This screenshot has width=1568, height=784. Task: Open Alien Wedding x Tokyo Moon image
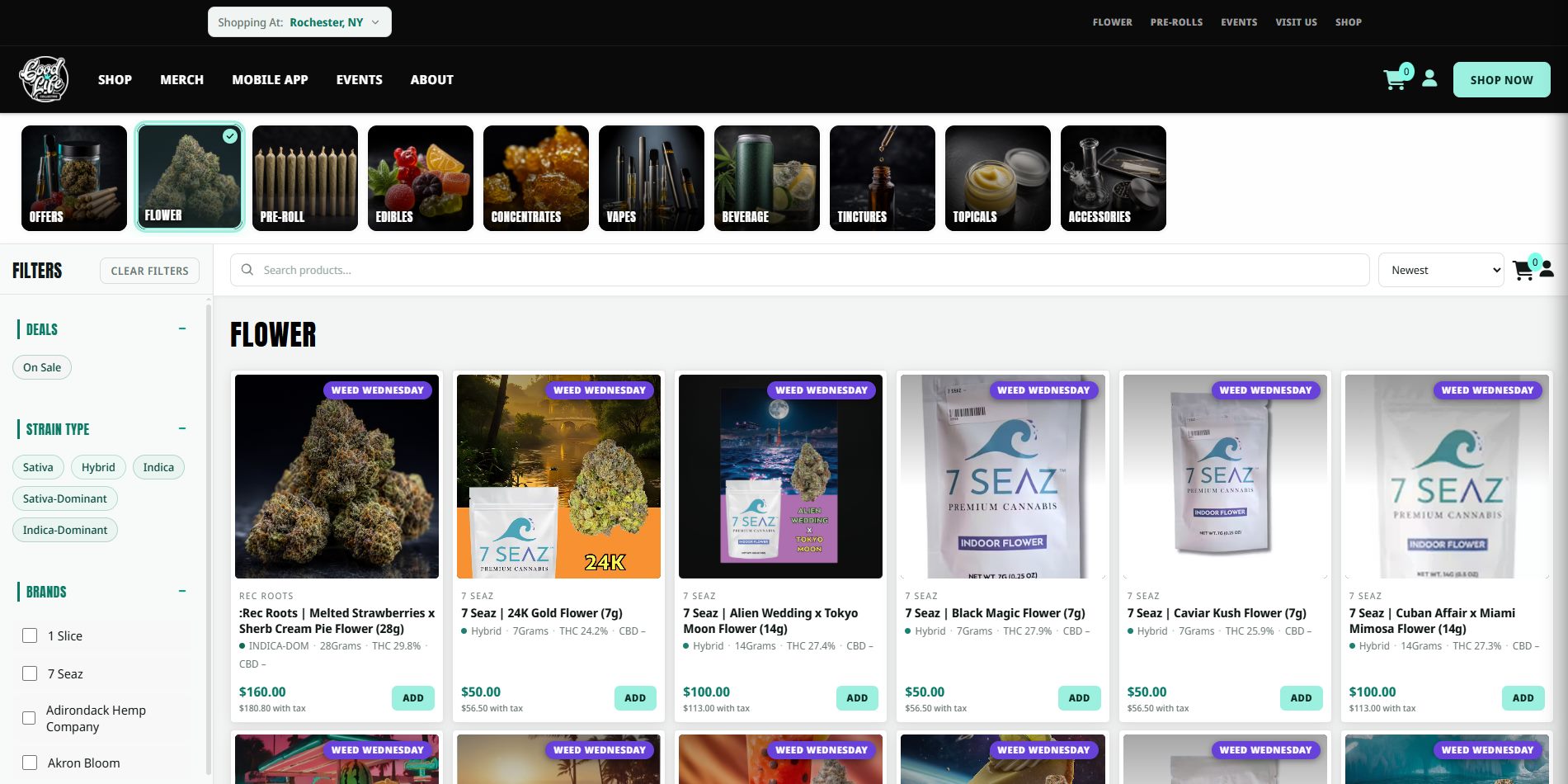pyautogui.click(x=780, y=476)
